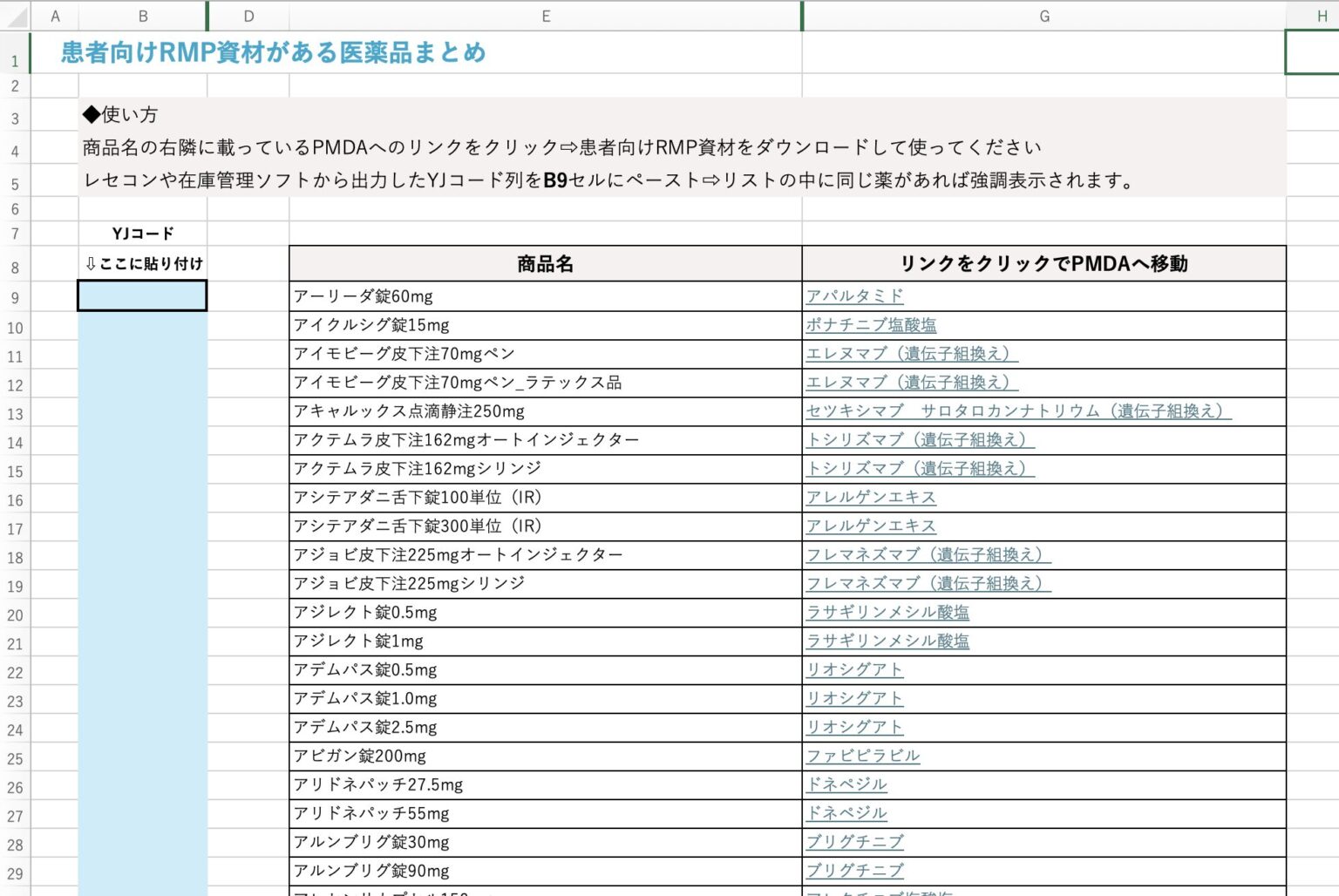Open トシリズマブ link for オートインジェクター row
This screenshot has width=1339, height=896.
point(920,439)
